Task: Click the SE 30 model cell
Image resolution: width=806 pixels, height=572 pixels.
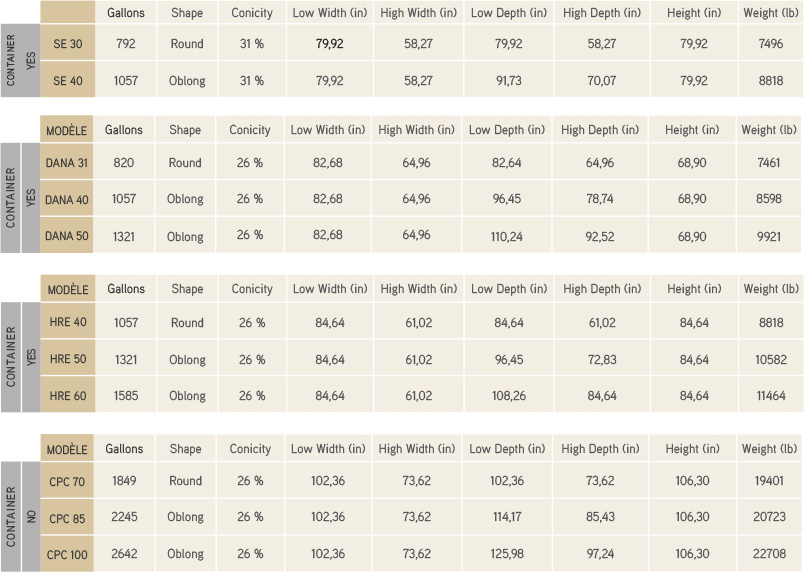Action: point(68,44)
